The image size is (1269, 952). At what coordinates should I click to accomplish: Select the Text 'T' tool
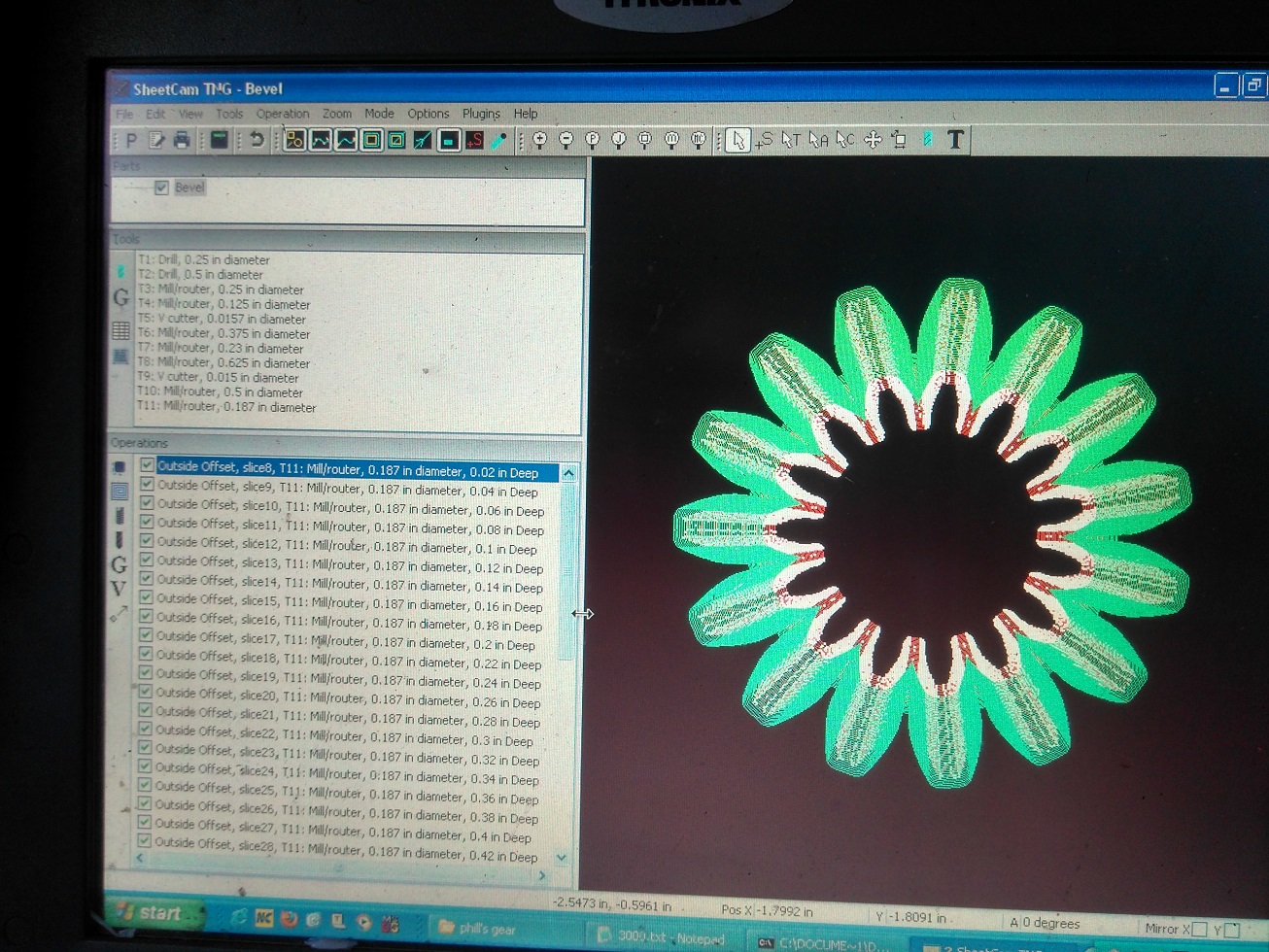[x=955, y=140]
